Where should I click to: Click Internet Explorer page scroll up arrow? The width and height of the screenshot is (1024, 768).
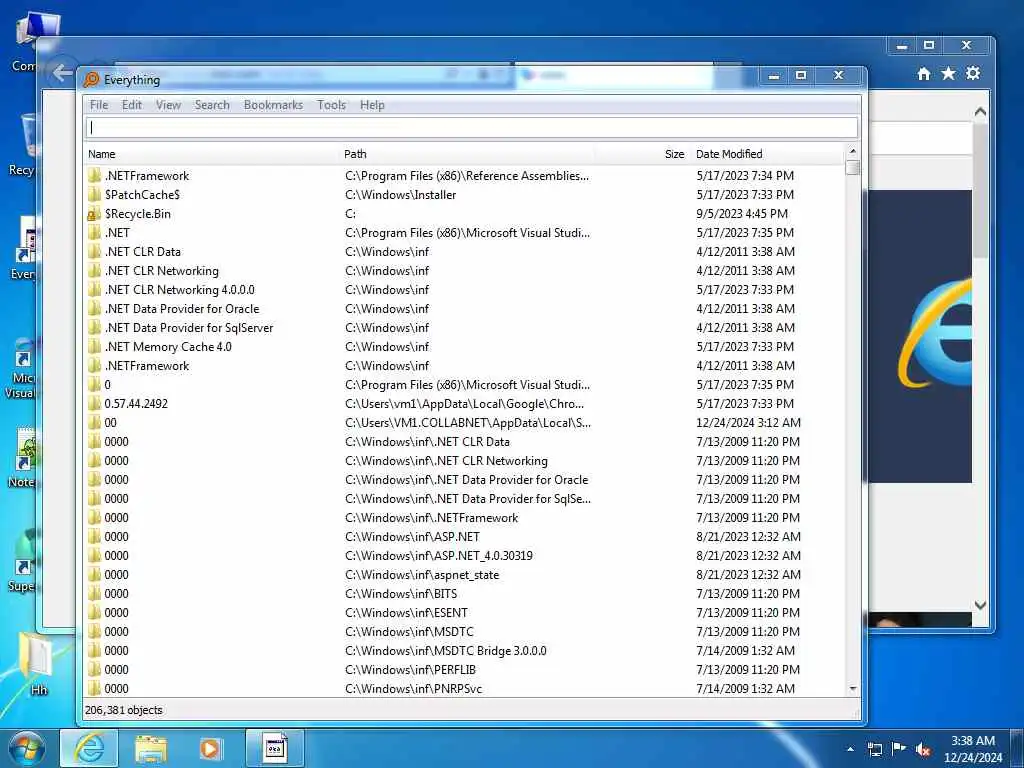pos(980,112)
